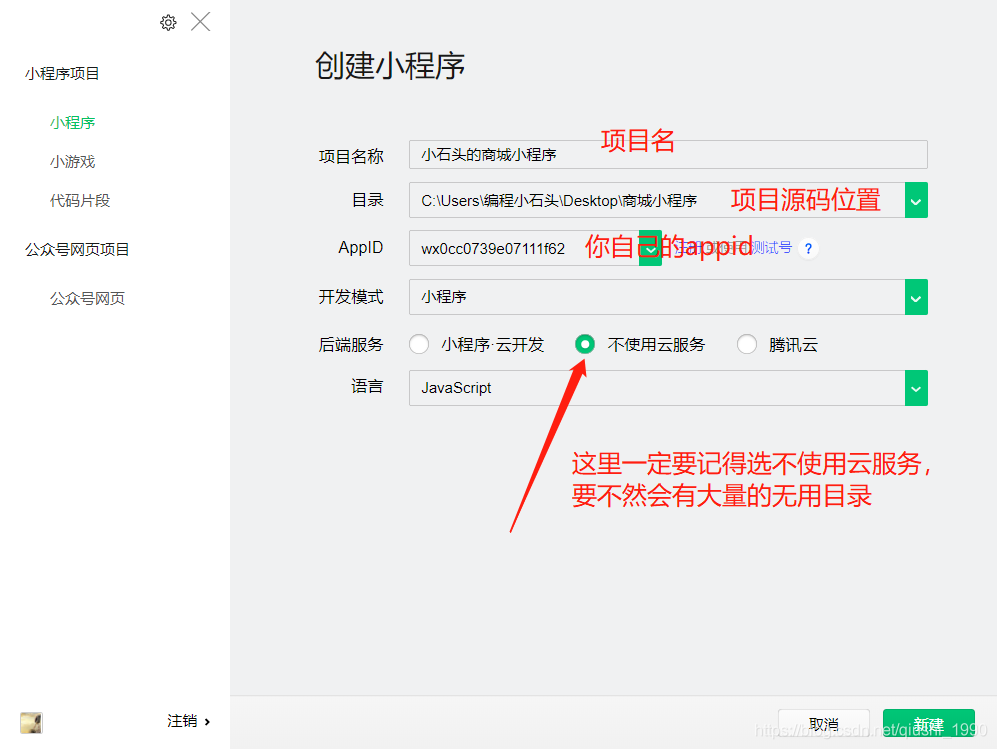
Task: Open the 目录 directory picker dropdown arrow
Action: 916,200
